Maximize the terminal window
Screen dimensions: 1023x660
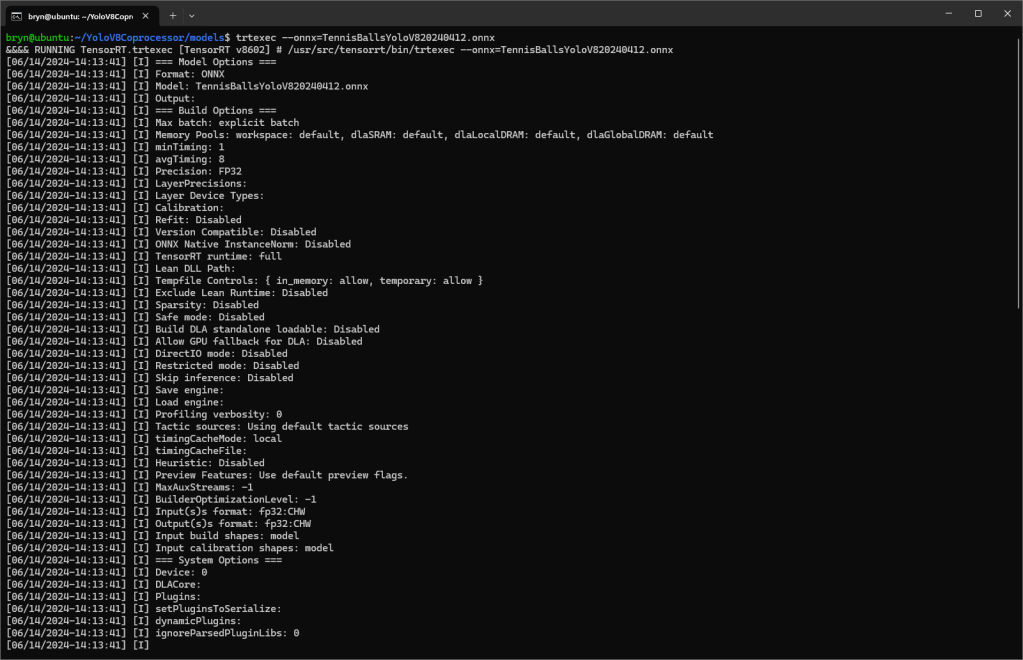click(x=977, y=14)
